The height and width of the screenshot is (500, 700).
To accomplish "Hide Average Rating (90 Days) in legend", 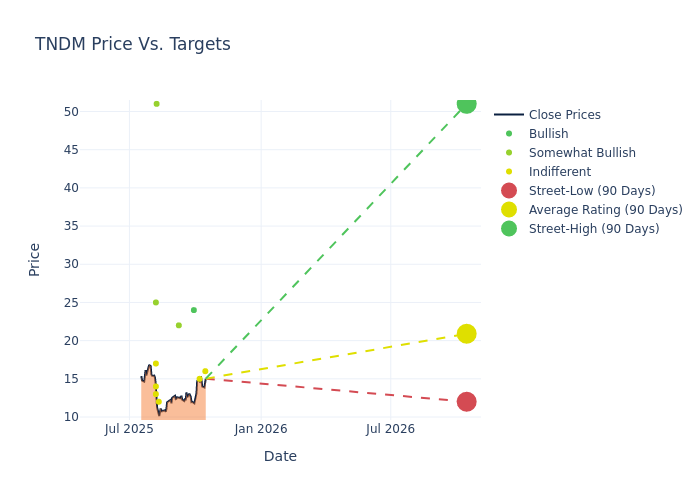I will [605, 210].
